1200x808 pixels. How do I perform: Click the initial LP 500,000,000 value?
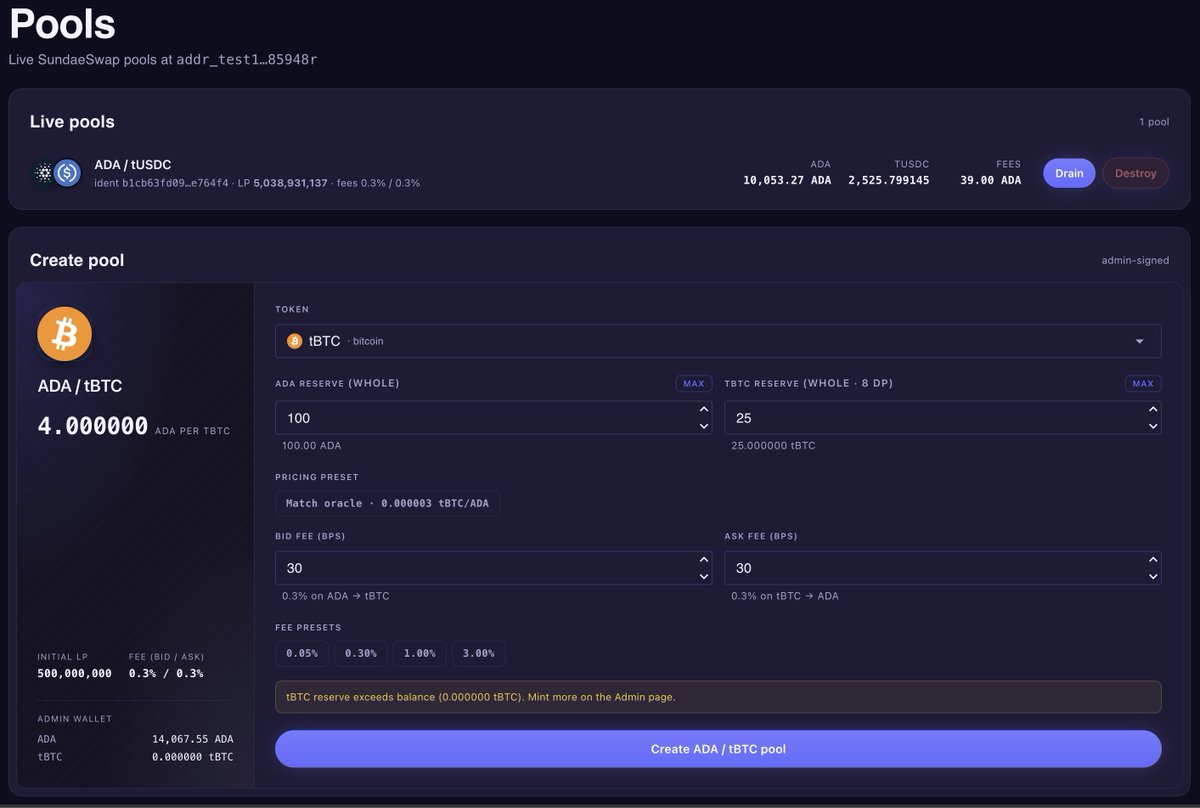coord(75,674)
